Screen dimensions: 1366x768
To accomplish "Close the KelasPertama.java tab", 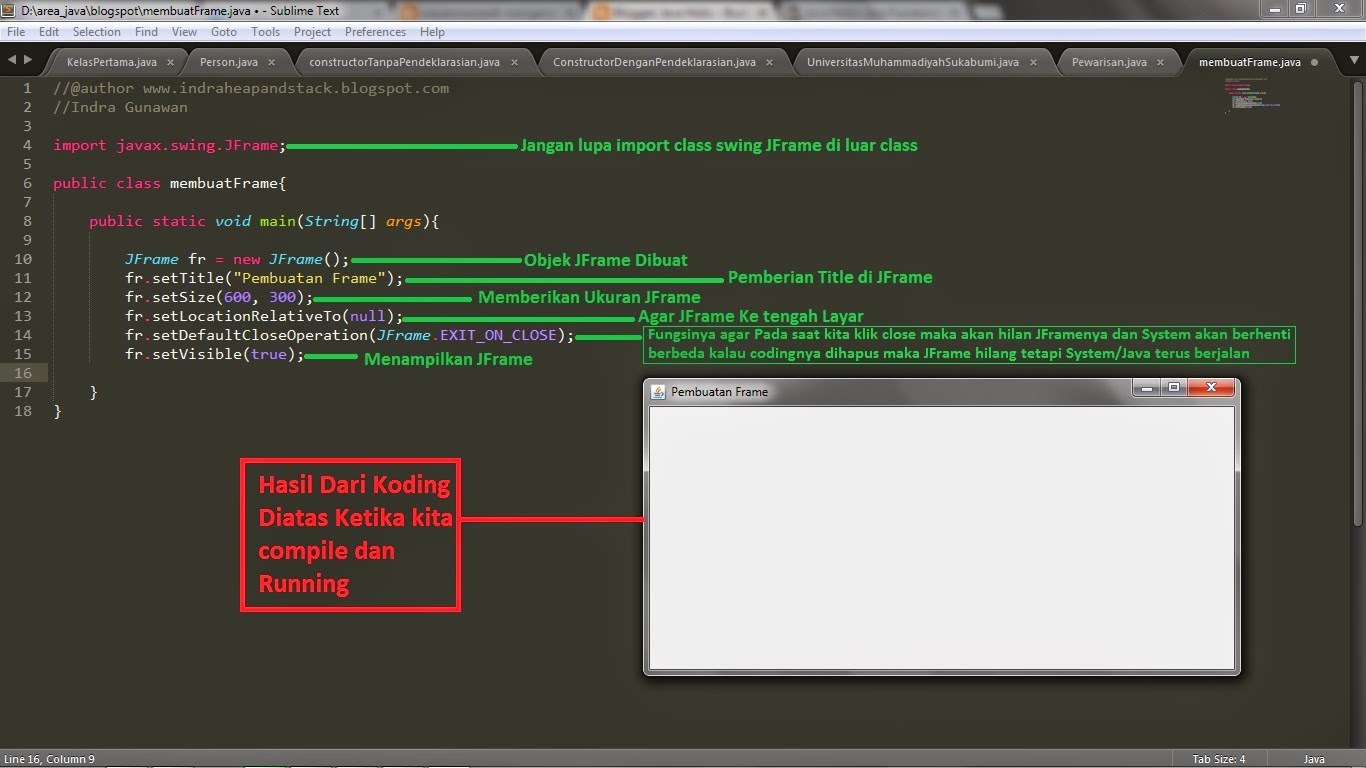I will click(171, 62).
